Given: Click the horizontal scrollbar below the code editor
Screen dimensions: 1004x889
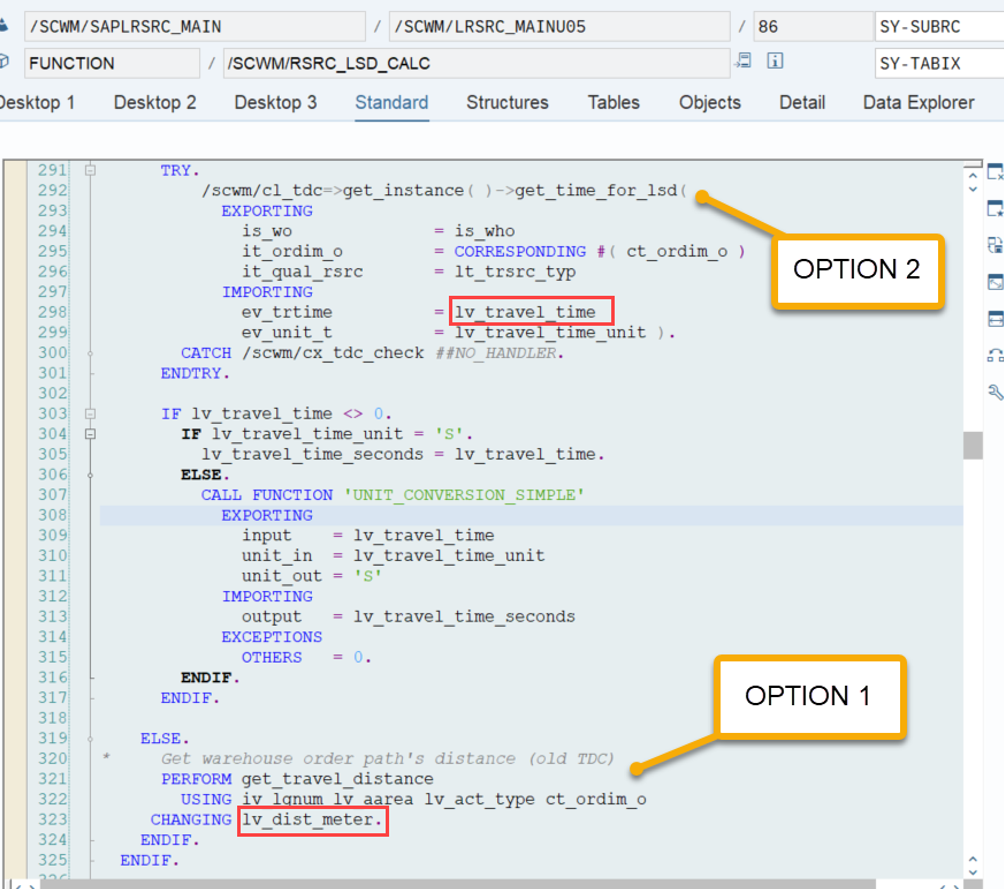Looking at the screenshot, I should 457,884.
